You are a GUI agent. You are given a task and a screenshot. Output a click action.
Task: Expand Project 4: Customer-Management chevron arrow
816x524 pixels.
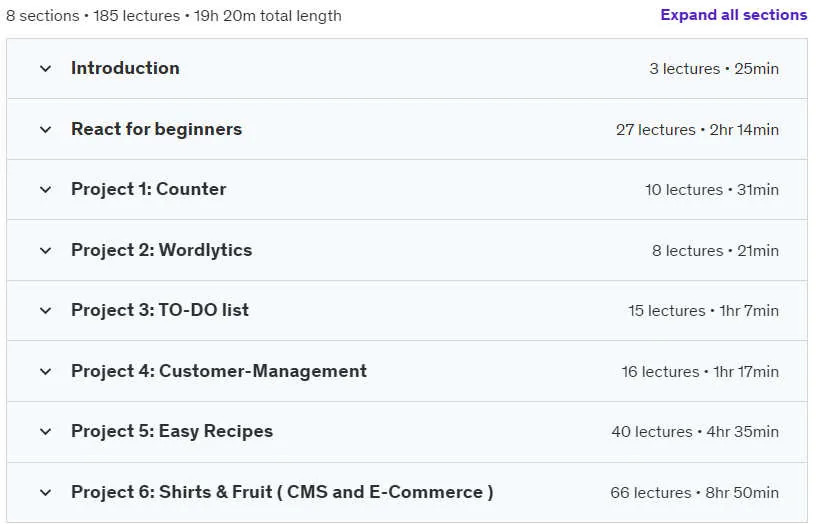[x=46, y=372]
